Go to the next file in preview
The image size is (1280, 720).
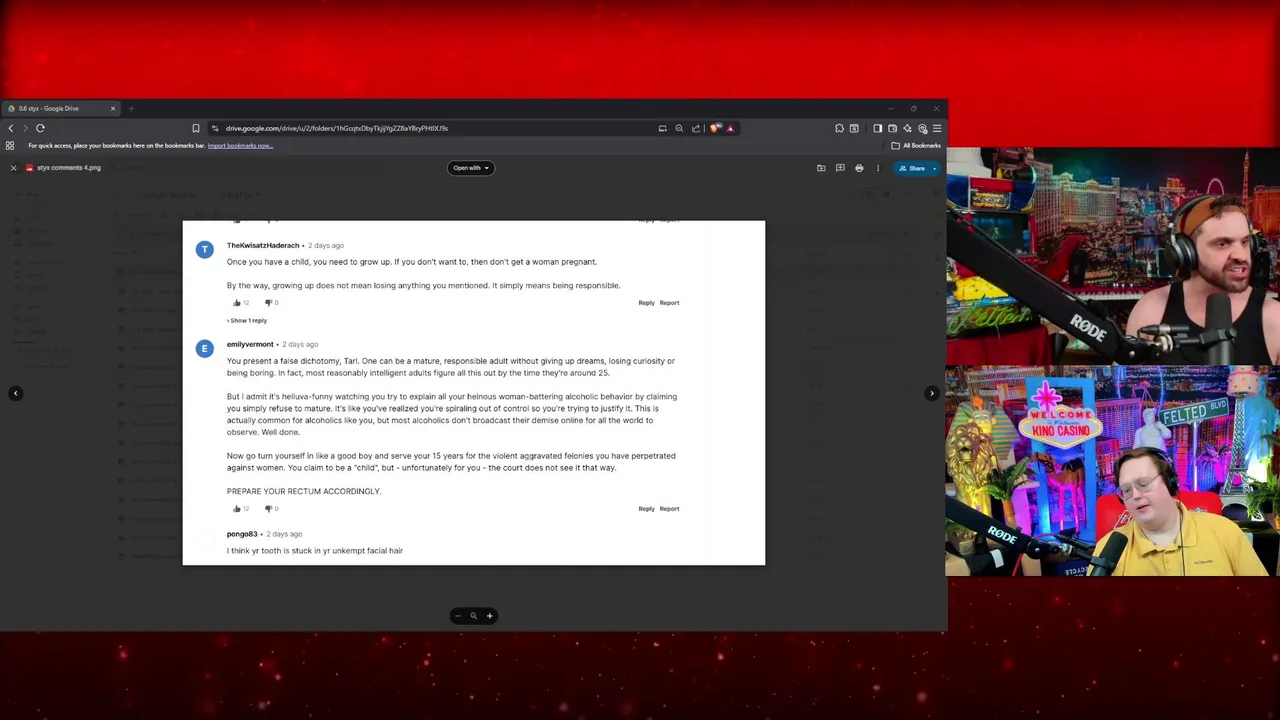[932, 393]
